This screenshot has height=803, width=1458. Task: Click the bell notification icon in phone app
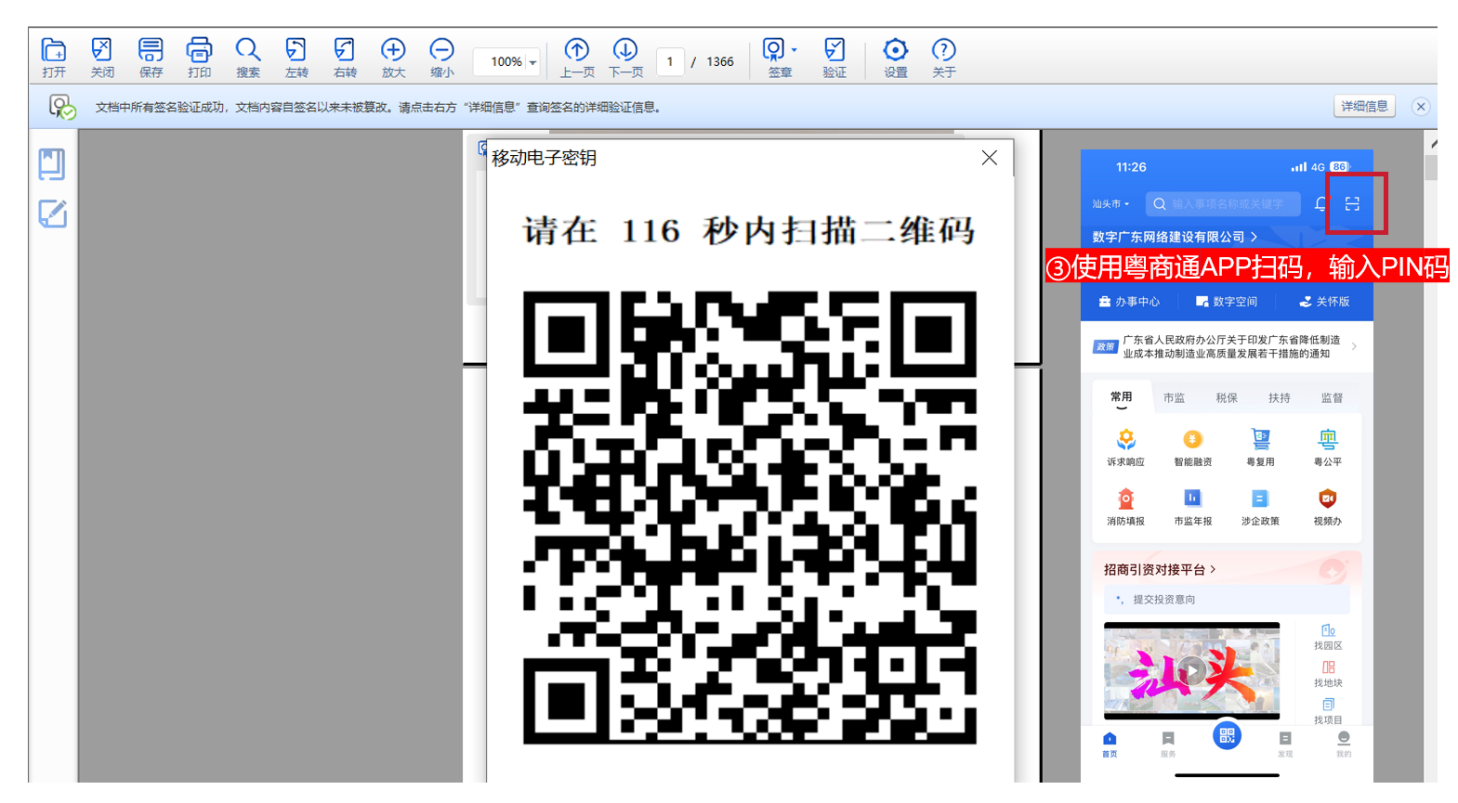pos(1320,204)
